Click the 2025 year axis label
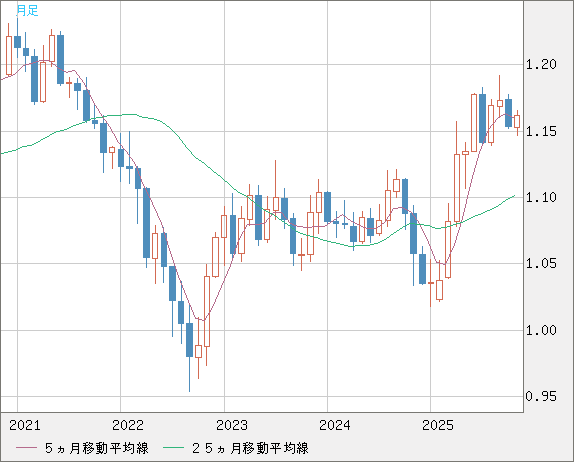Screen dimensions: 574x462 point(437,425)
